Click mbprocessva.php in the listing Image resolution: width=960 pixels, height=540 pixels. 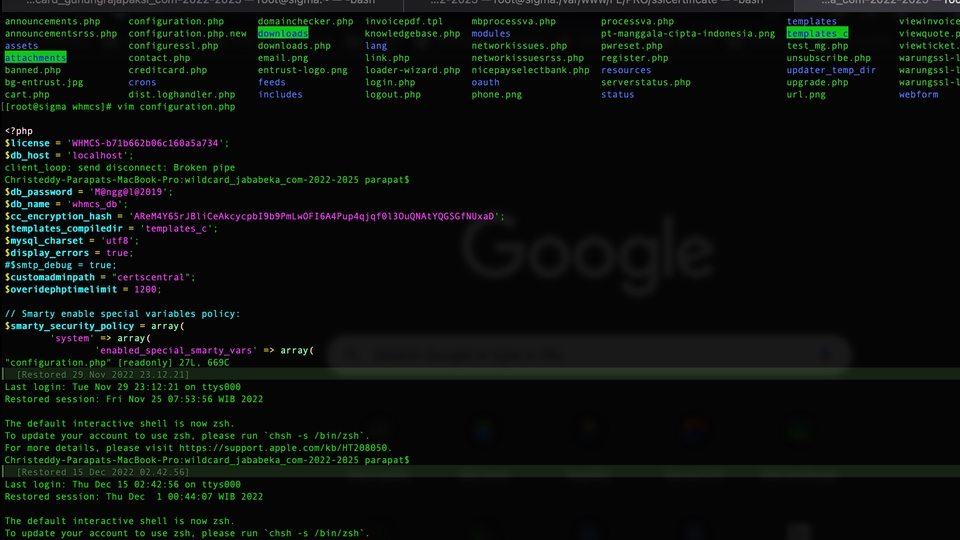point(514,21)
